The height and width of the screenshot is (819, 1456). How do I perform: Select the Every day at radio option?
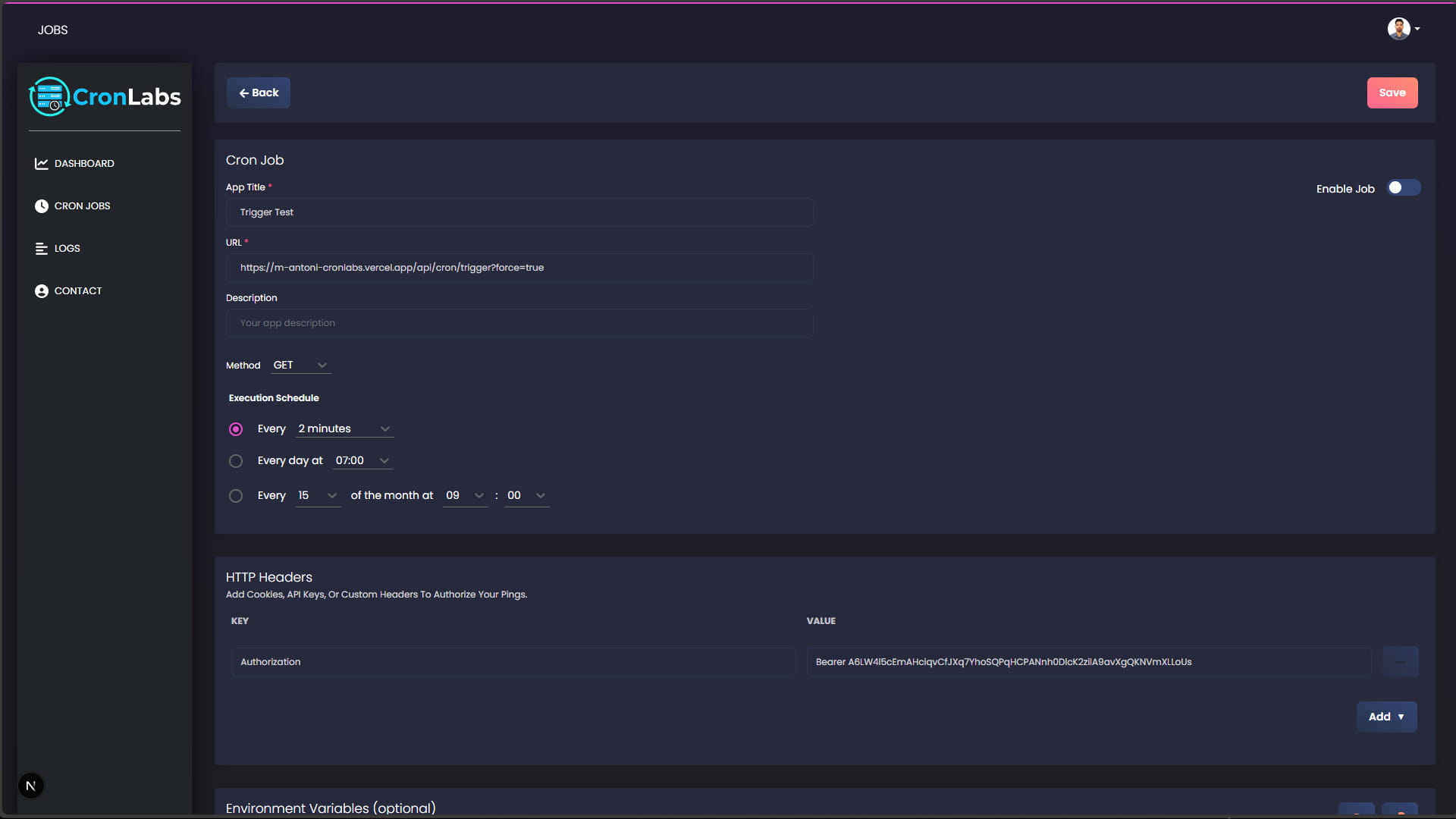point(236,461)
